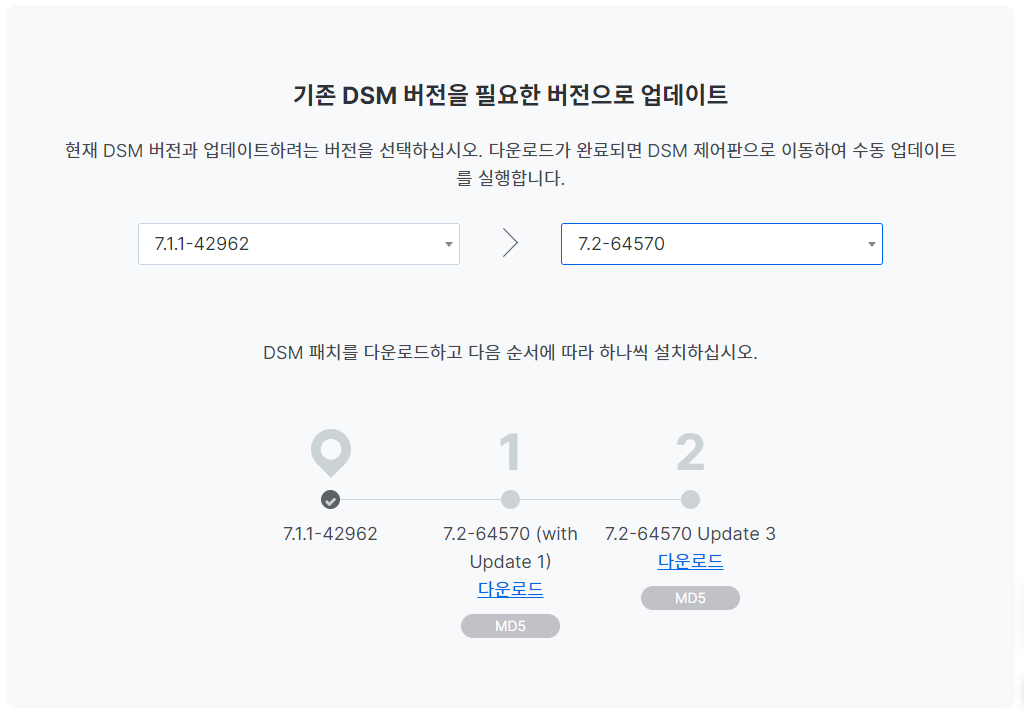The image size is (1024, 715).
Task: Click the MD5 button under step 1 download
Action: tap(510, 625)
